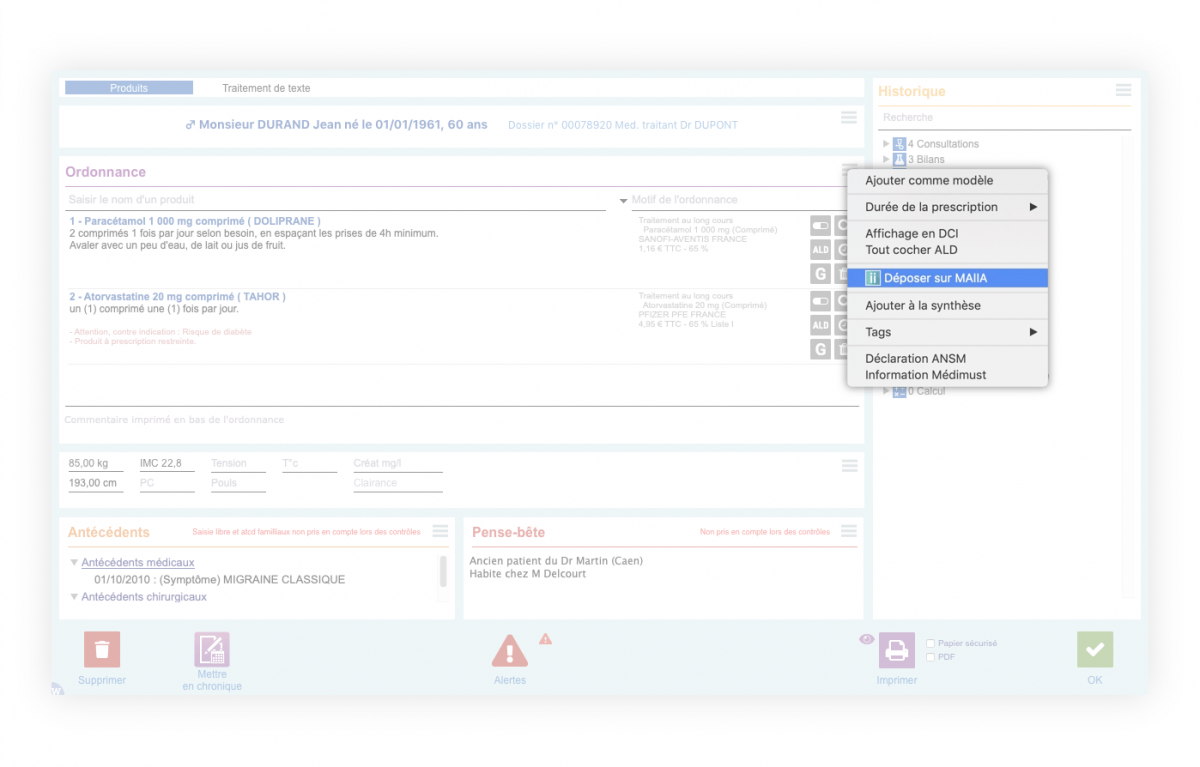Expand the 0 Calcul tree node
1200x767 pixels.
click(886, 391)
